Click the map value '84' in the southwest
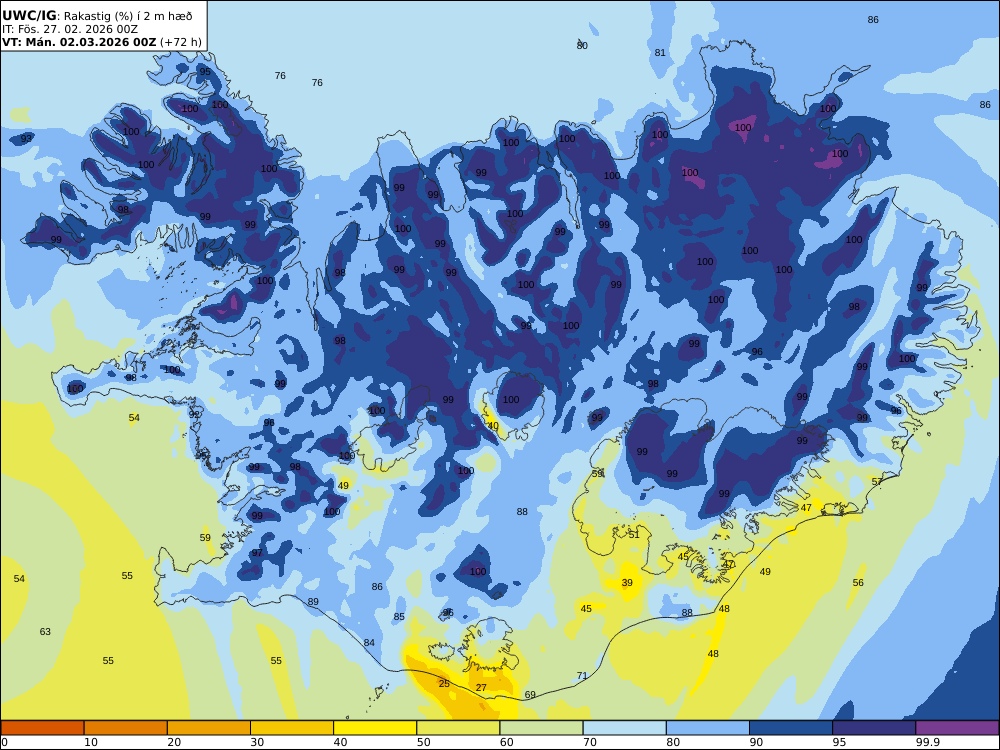The image size is (1000, 750). (369, 643)
